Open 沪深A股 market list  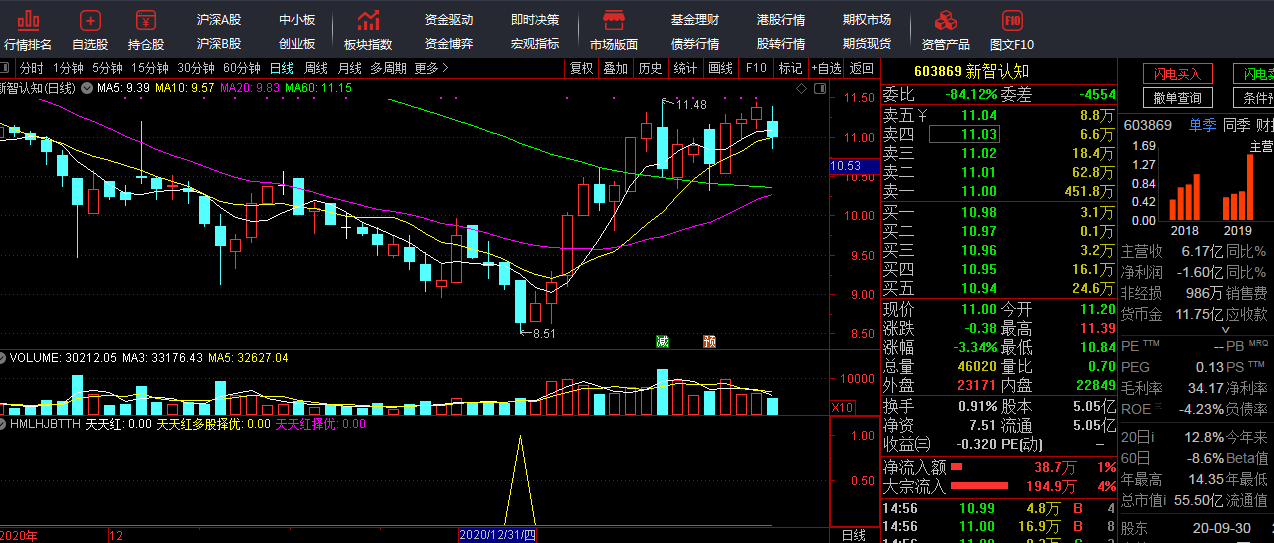pyautogui.click(x=219, y=20)
